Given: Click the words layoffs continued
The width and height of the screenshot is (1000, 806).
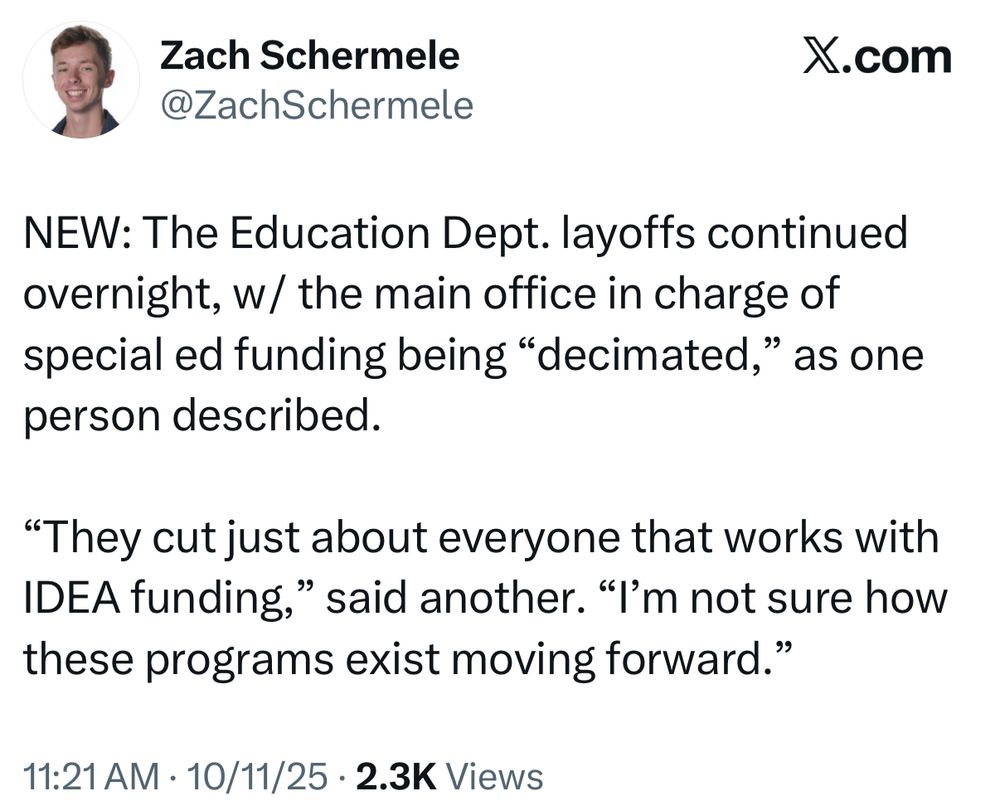Looking at the screenshot, I should [734, 233].
